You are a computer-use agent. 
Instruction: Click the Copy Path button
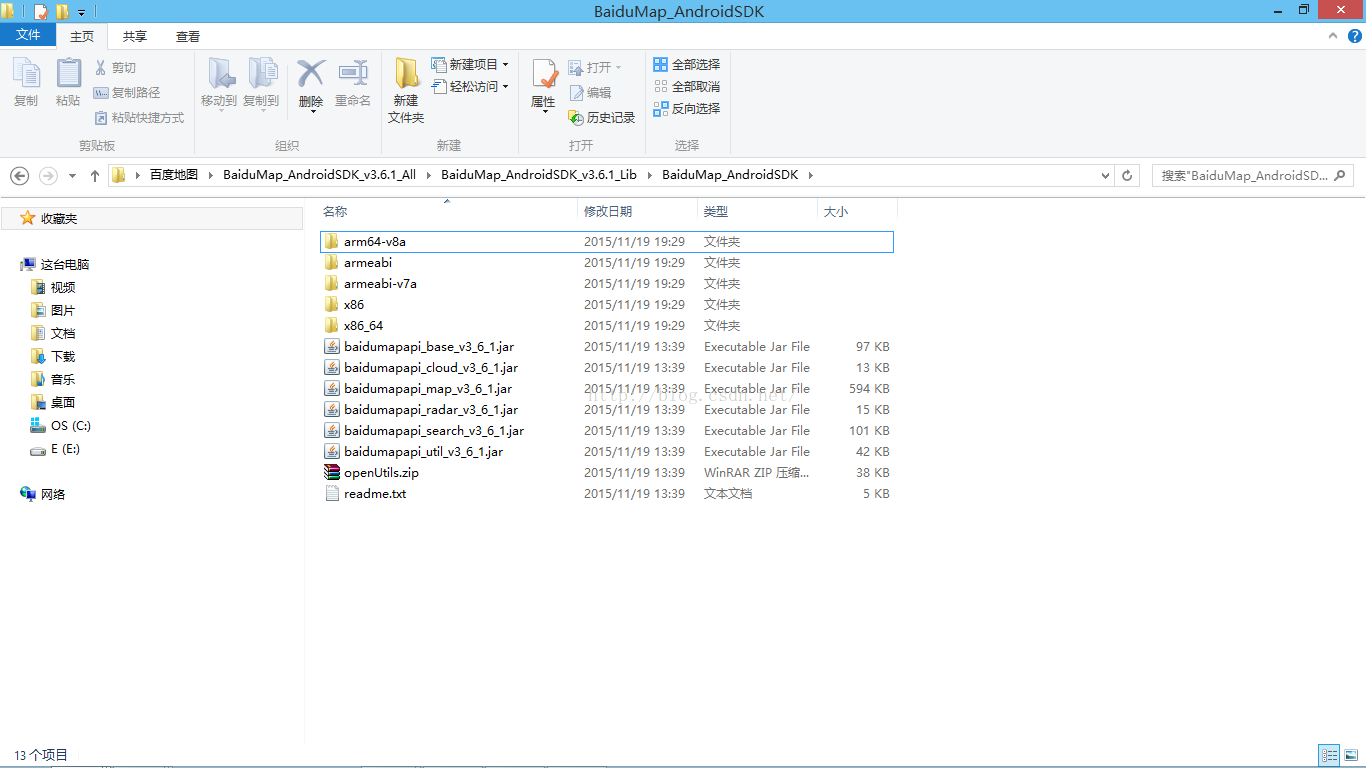point(127,92)
